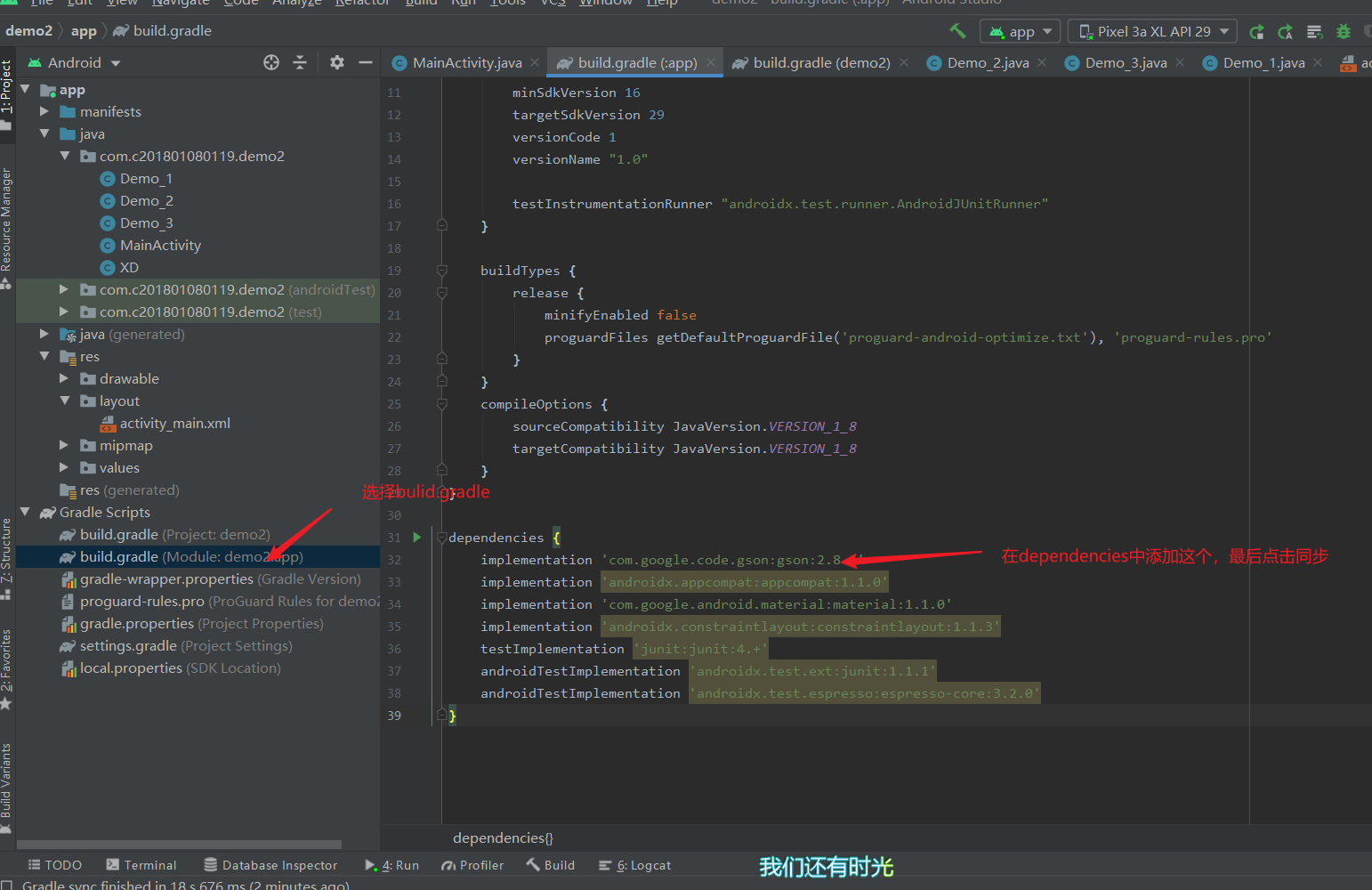1372x890 pixels.
Task: Open the Logcat tool window
Action: [x=634, y=865]
